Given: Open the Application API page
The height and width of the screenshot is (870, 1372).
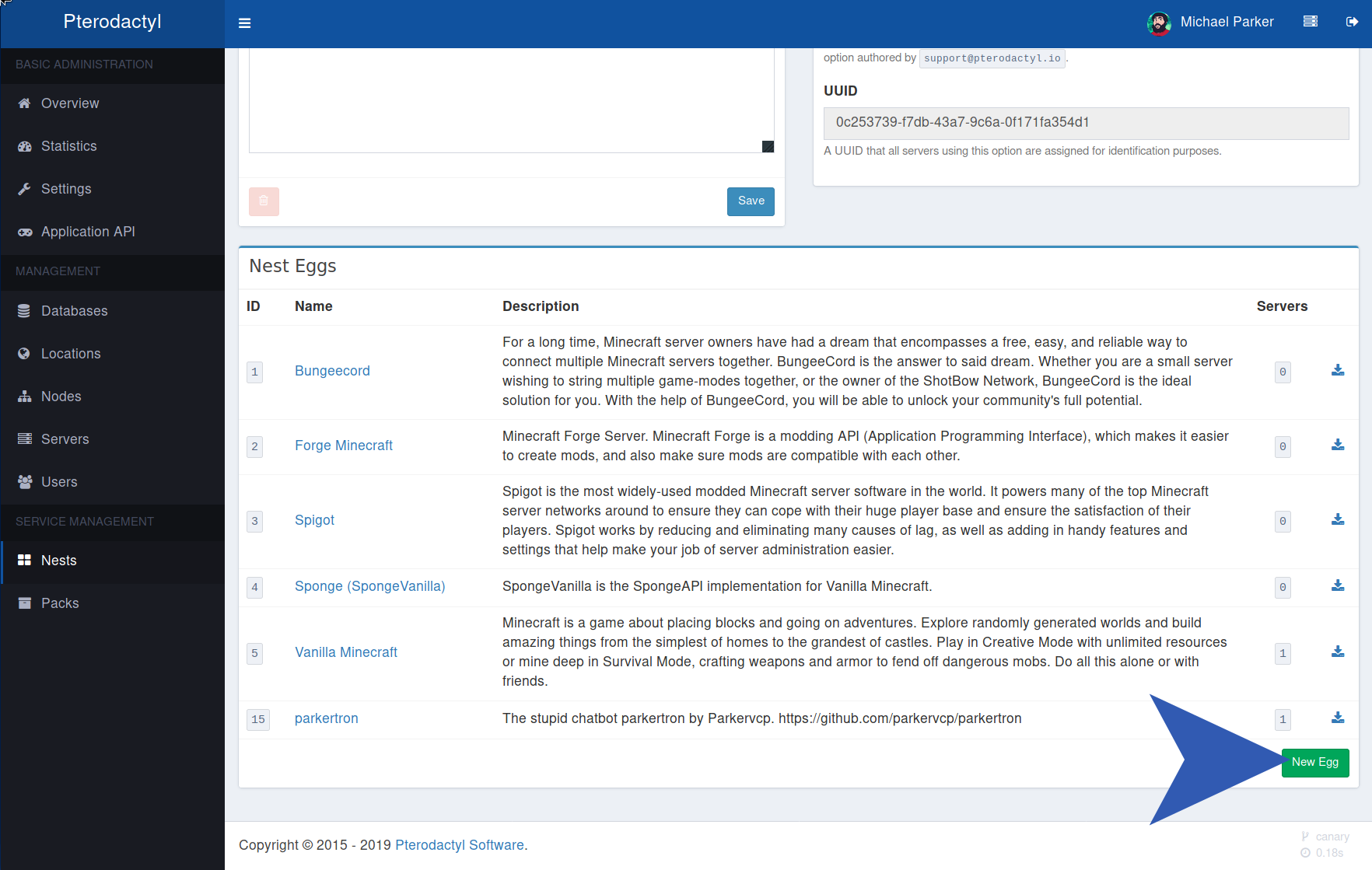Looking at the screenshot, I should [88, 232].
